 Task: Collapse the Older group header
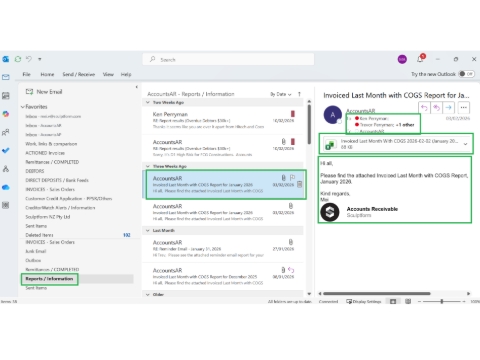(x=148, y=294)
